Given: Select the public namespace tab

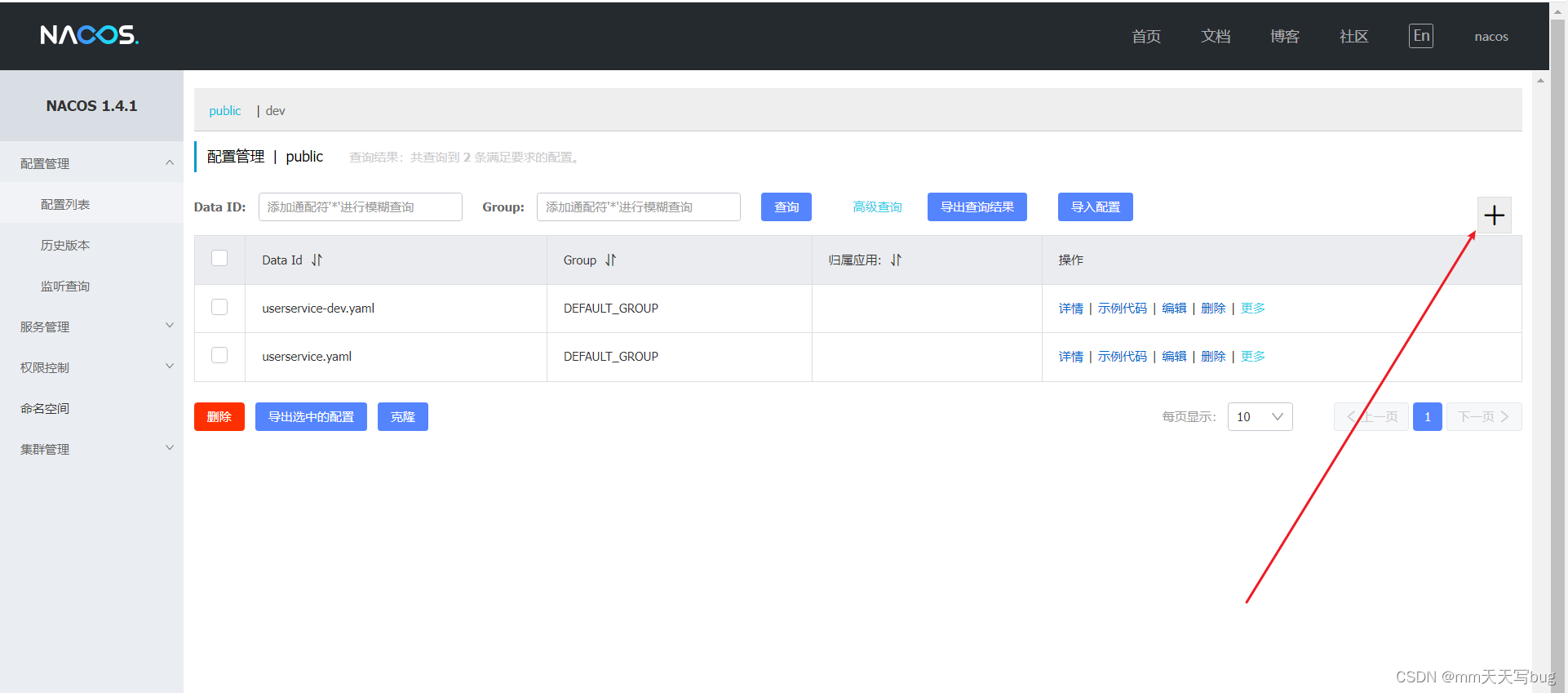Looking at the screenshot, I should (225, 110).
